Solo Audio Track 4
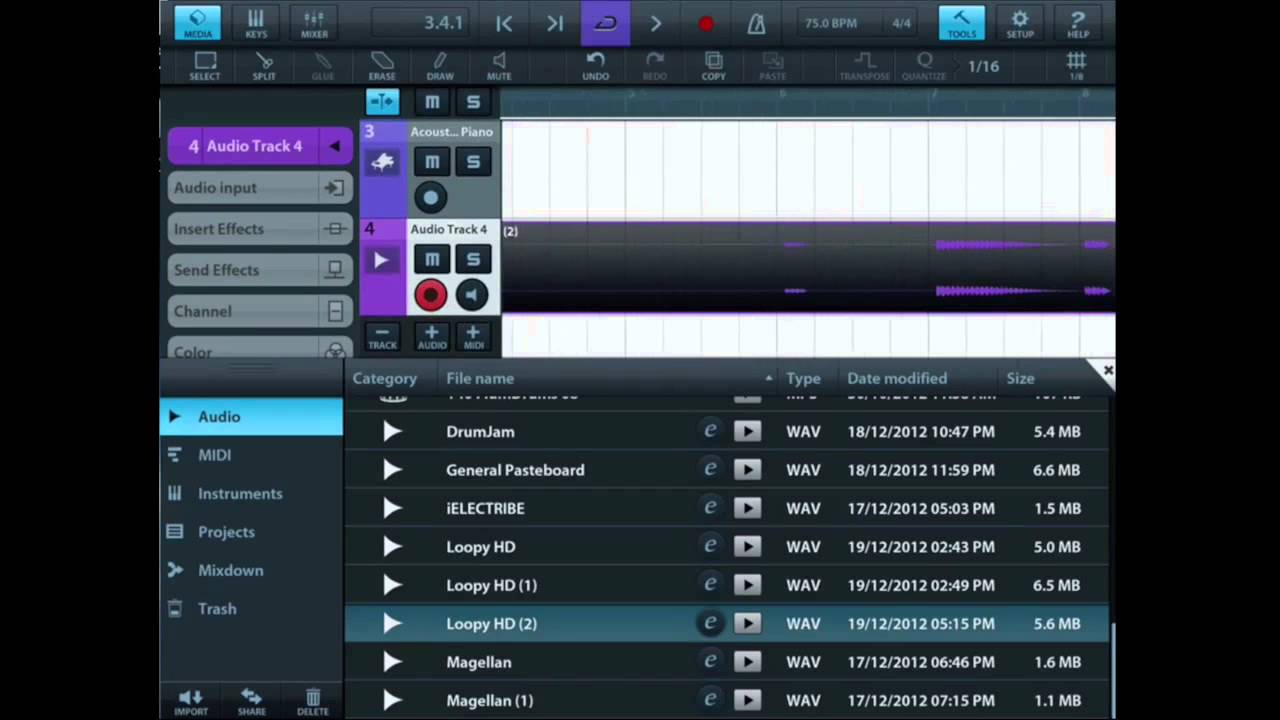 [x=473, y=259]
